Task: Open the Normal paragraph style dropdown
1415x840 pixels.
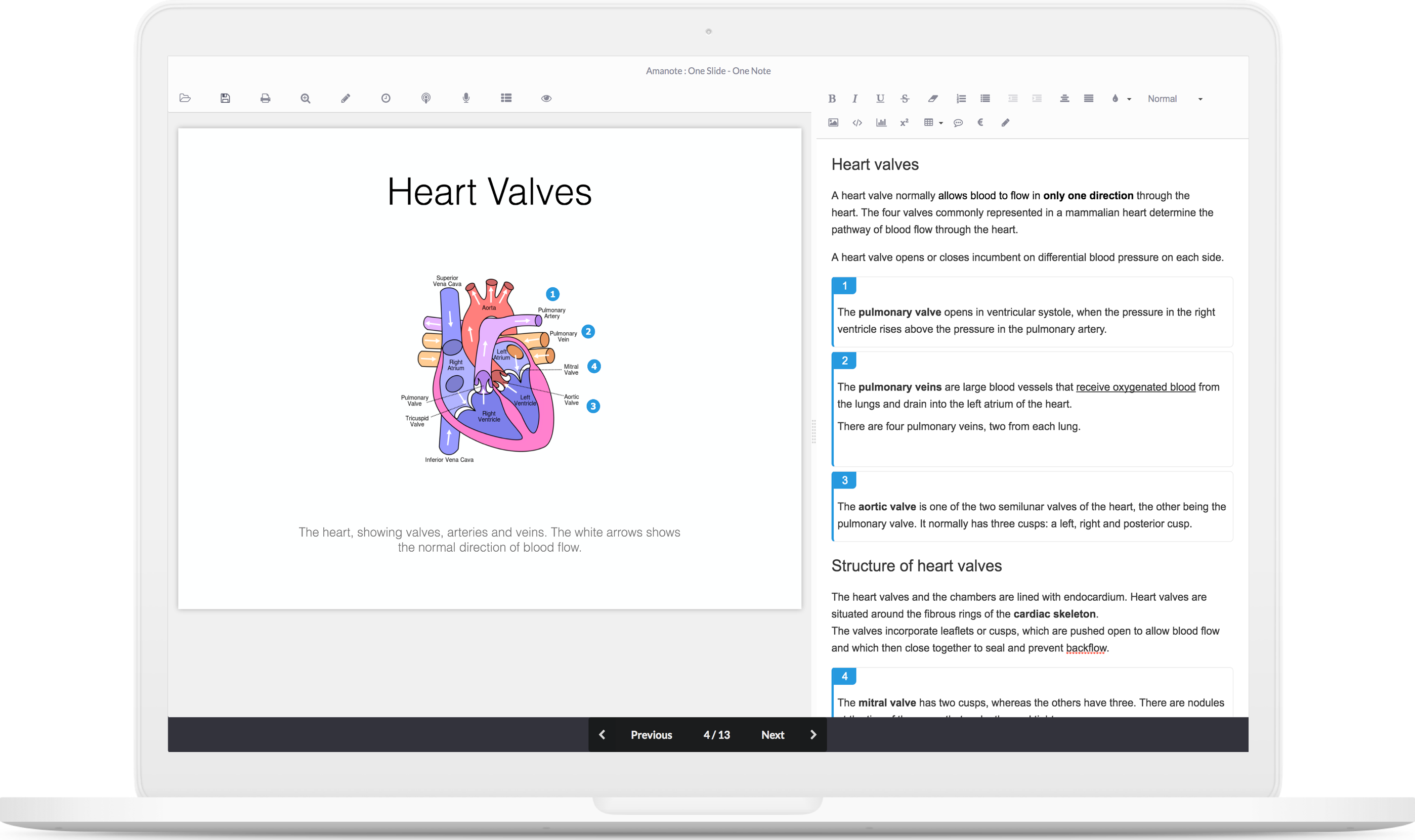Action: click(x=1174, y=99)
